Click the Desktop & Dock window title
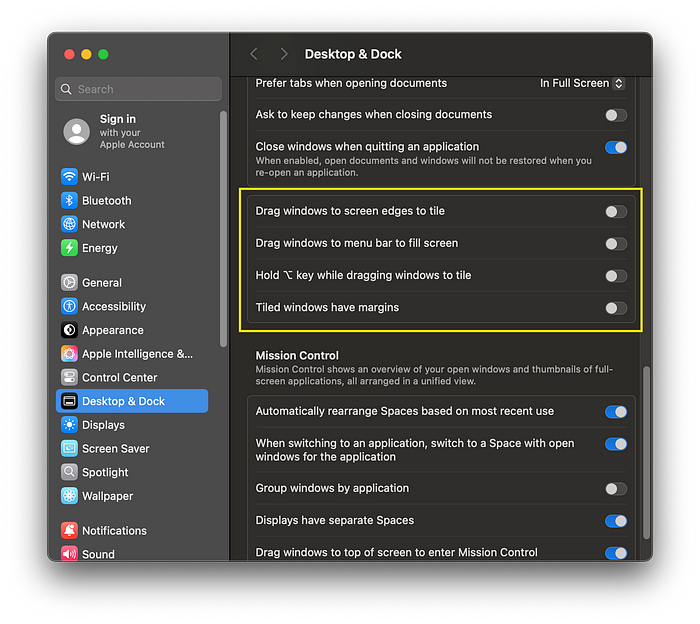Image resolution: width=700 pixels, height=624 pixels. pyautogui.click(x=353, y=54)
